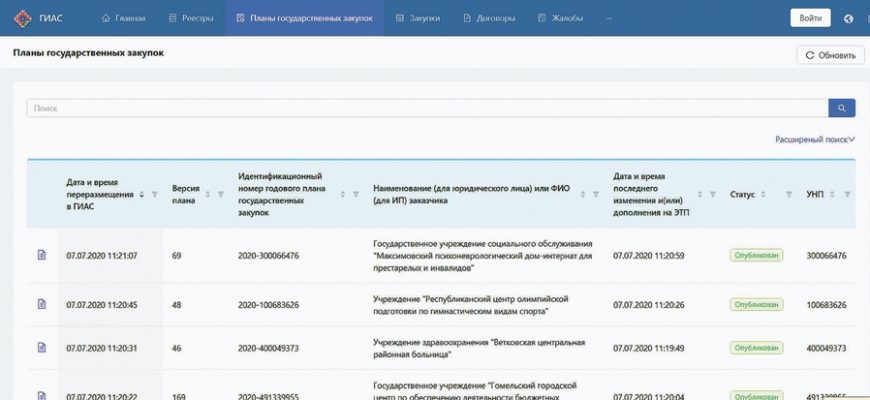Filter the Версия плана column

(220, 194)
